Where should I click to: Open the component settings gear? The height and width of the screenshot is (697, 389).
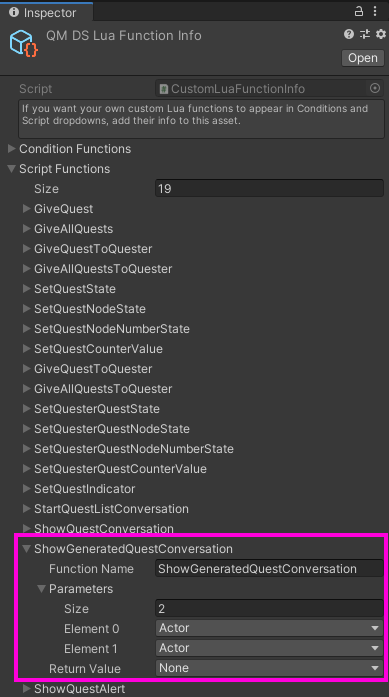[381, 34]
